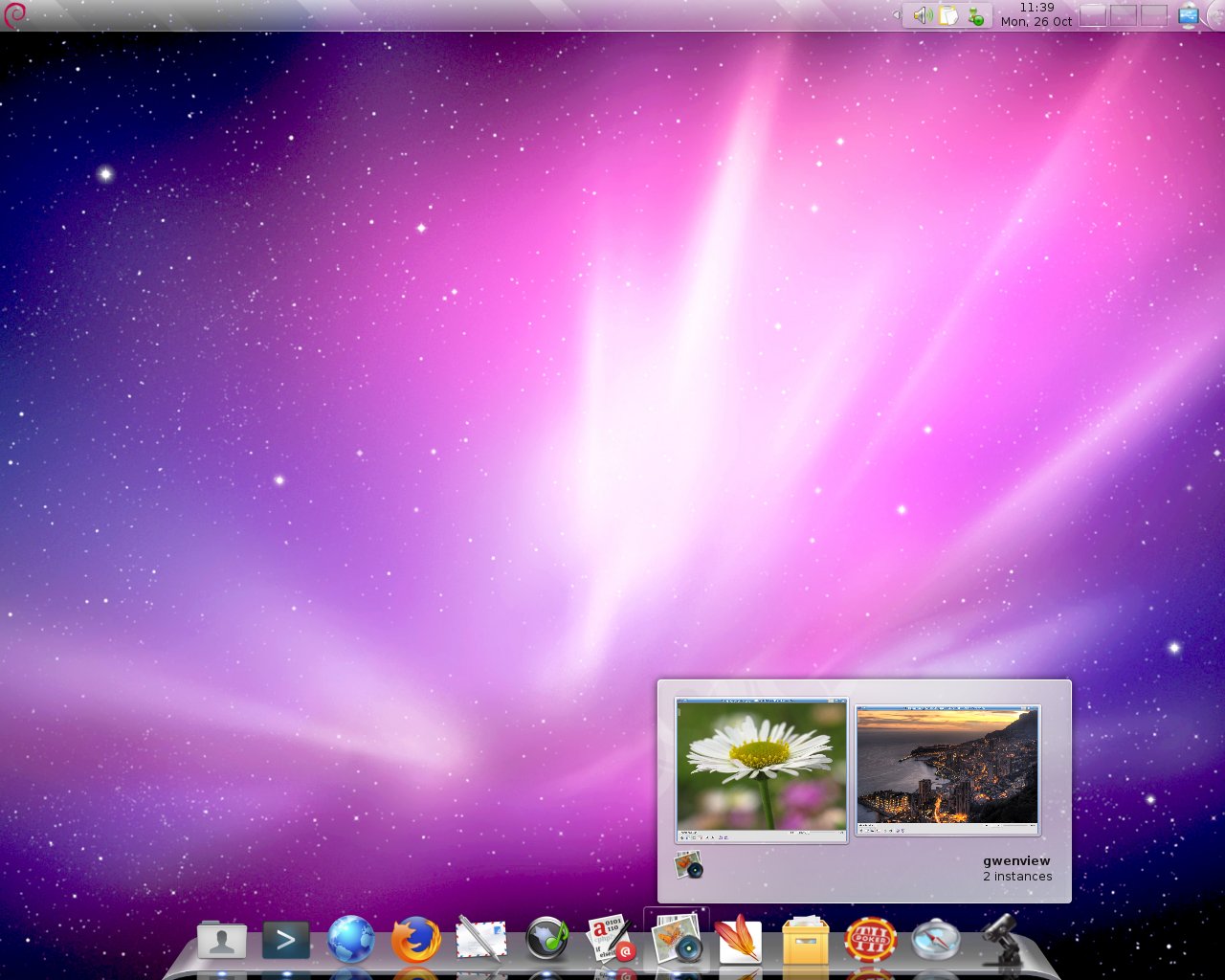The height and width of the screenshot is (980, 1225).
Task: Click the Gwenview image viewer dock icon
Action: point(677,938)
